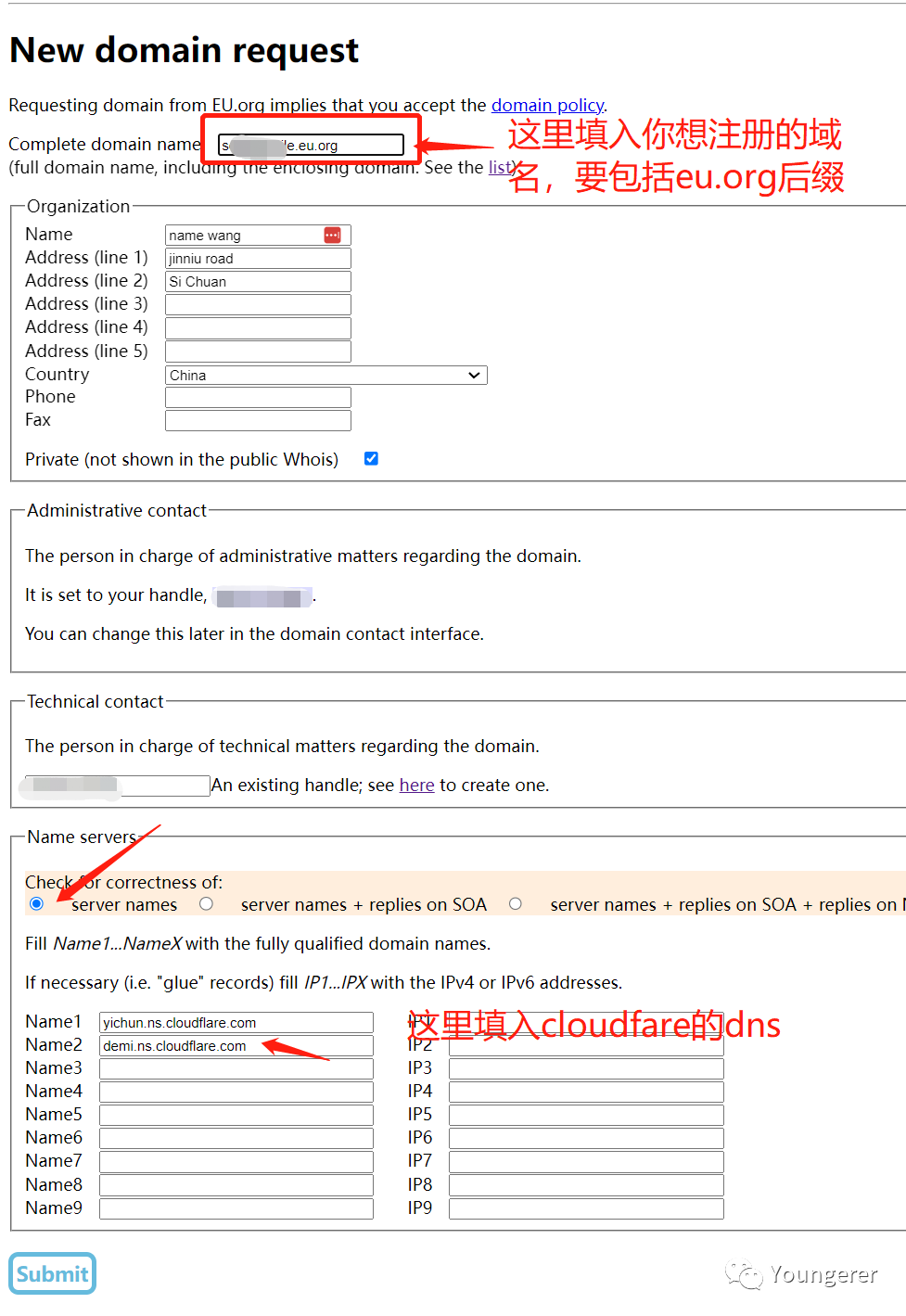Click the 'Organization' legend text

(79, 206)
